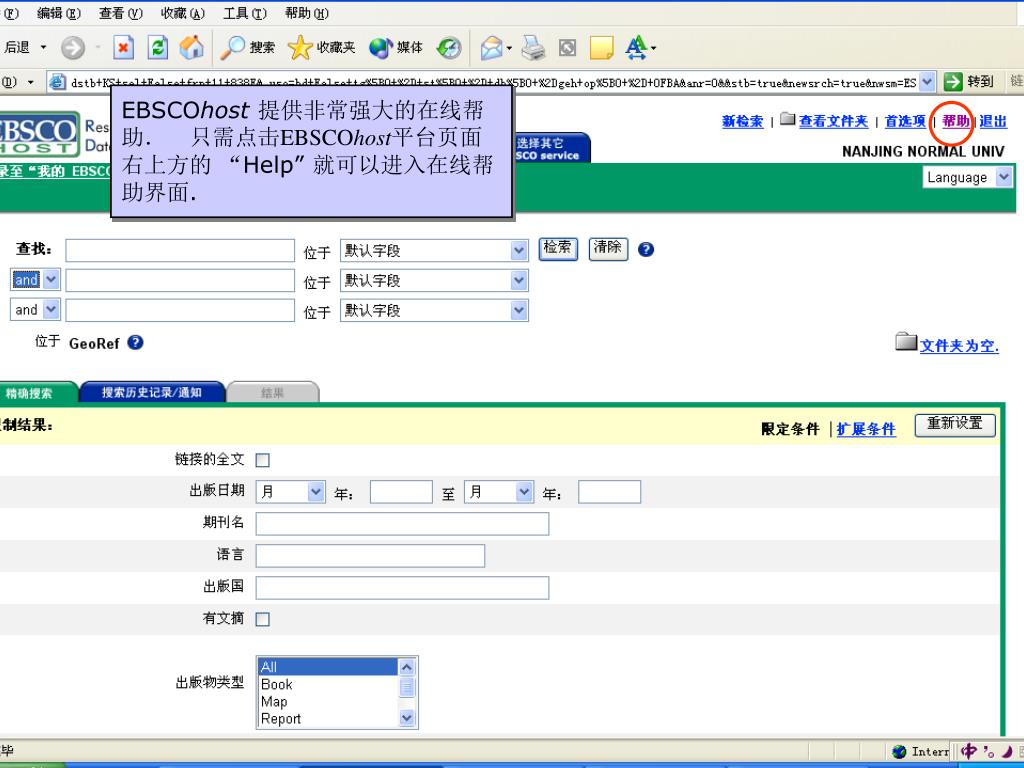Open the Media (媒体) toolbar button
The height and width of the screenshot is (768, 1024).
point(396,47)
